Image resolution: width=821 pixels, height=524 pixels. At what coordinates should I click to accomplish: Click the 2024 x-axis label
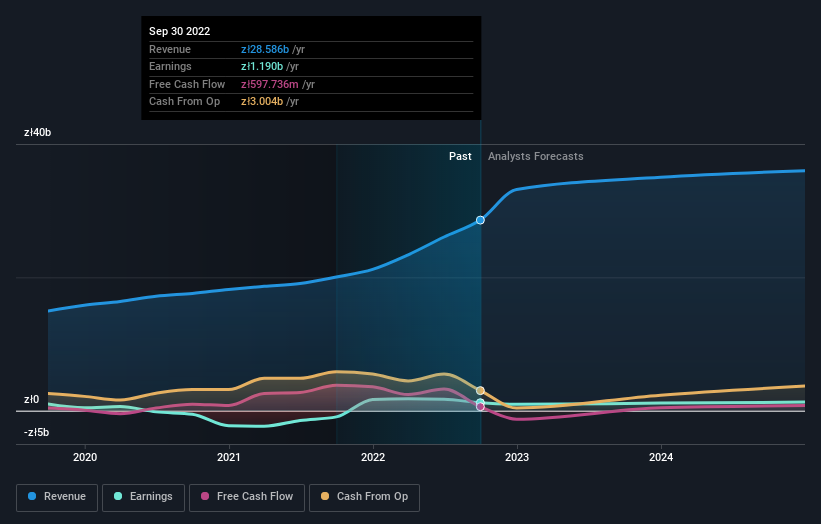(x=661, y=458)
